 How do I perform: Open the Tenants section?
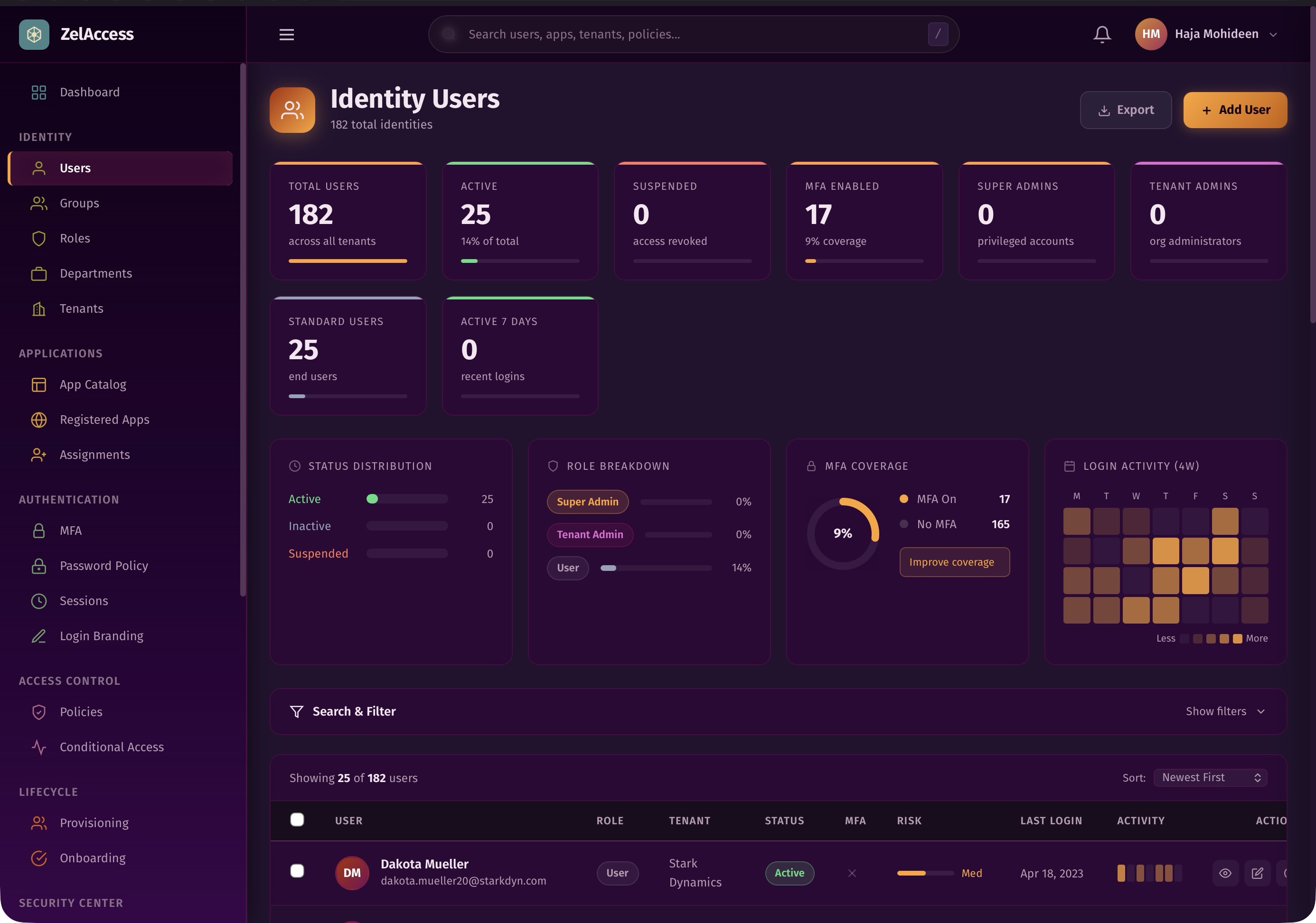pos(81,308)
